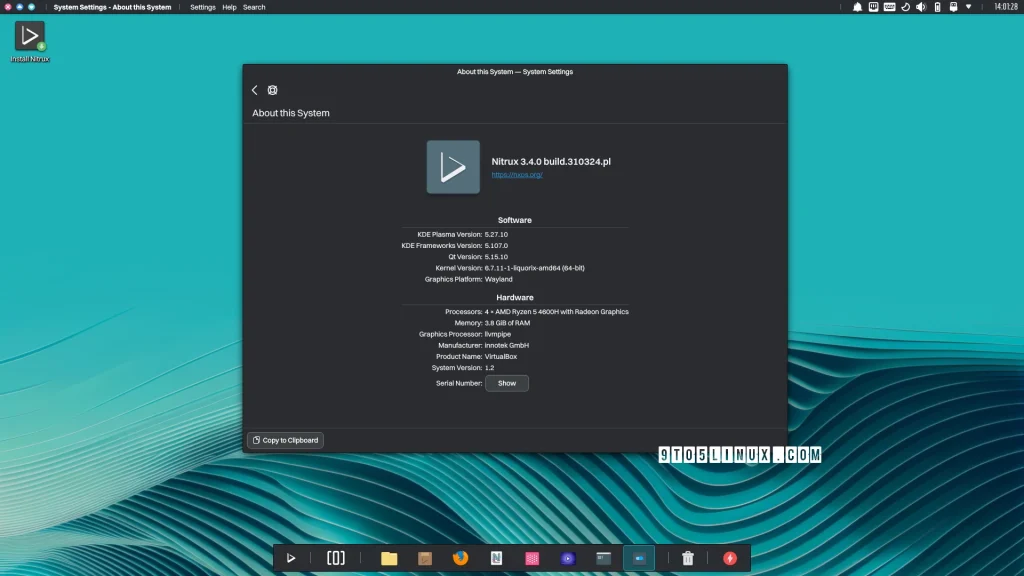This screenshot has width=1024, height=576.
Task: Click the Search item in top bar
Action: 254,7
